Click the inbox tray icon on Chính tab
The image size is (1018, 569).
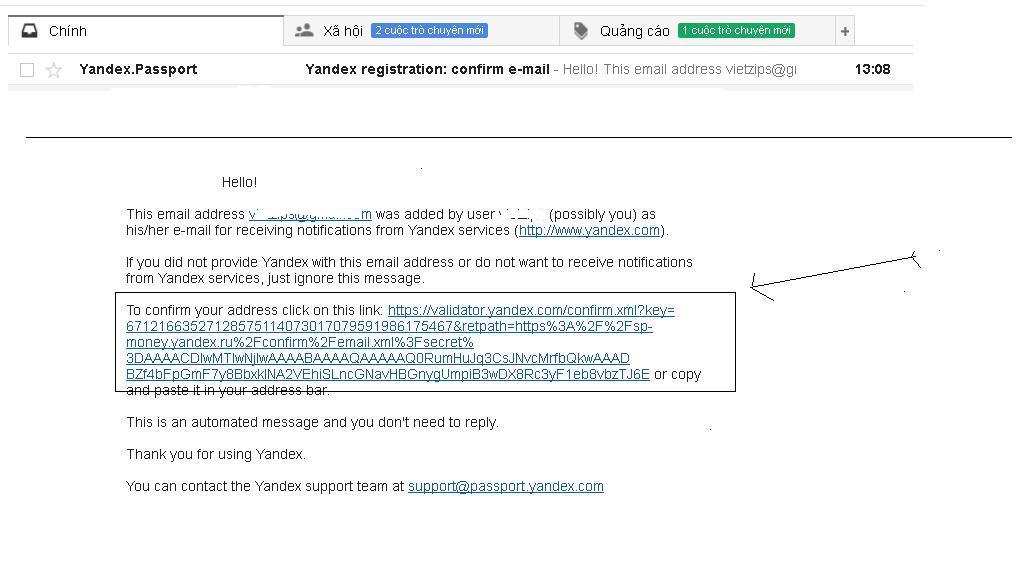click(x=29, y=31)
